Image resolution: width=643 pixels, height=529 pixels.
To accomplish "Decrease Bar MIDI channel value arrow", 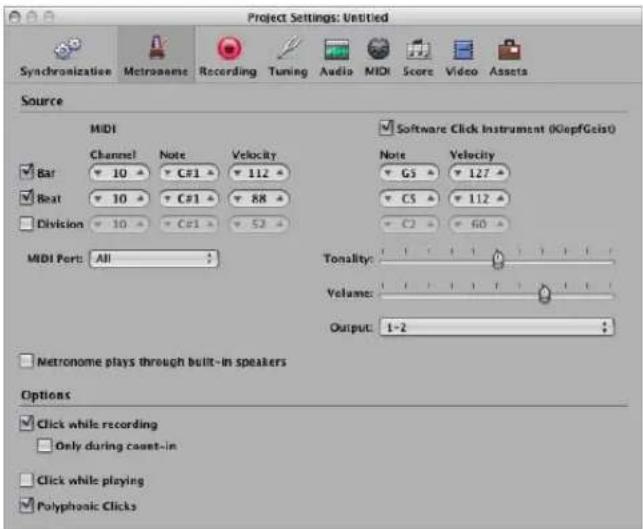I will [x=98, y=173].
